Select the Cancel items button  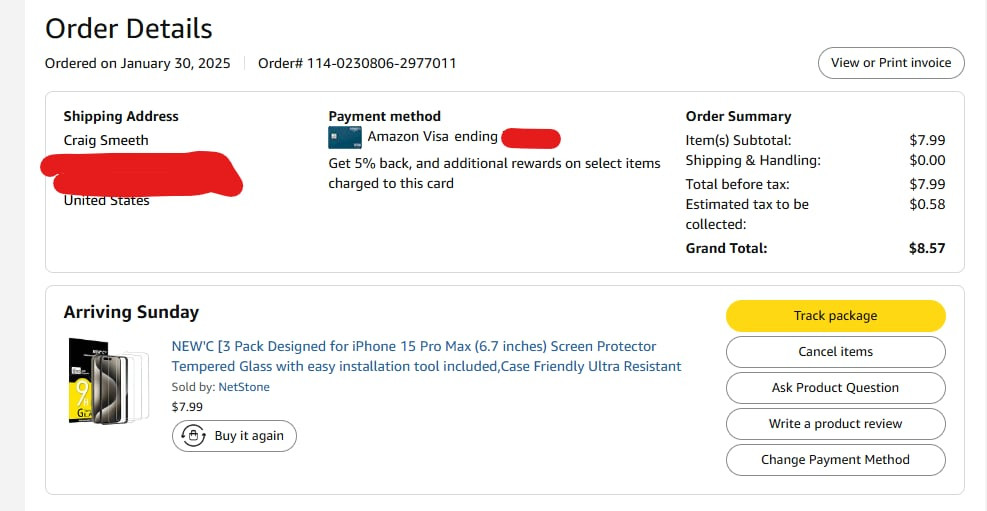pos(835,352)
